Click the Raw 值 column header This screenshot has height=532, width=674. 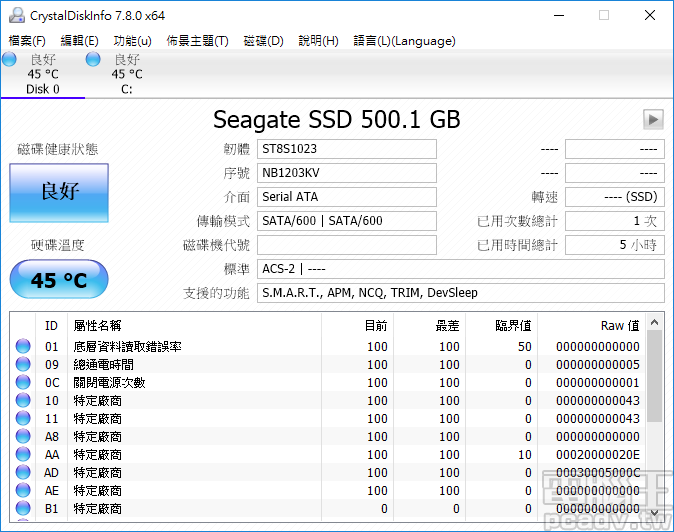(x=592, y=326)
